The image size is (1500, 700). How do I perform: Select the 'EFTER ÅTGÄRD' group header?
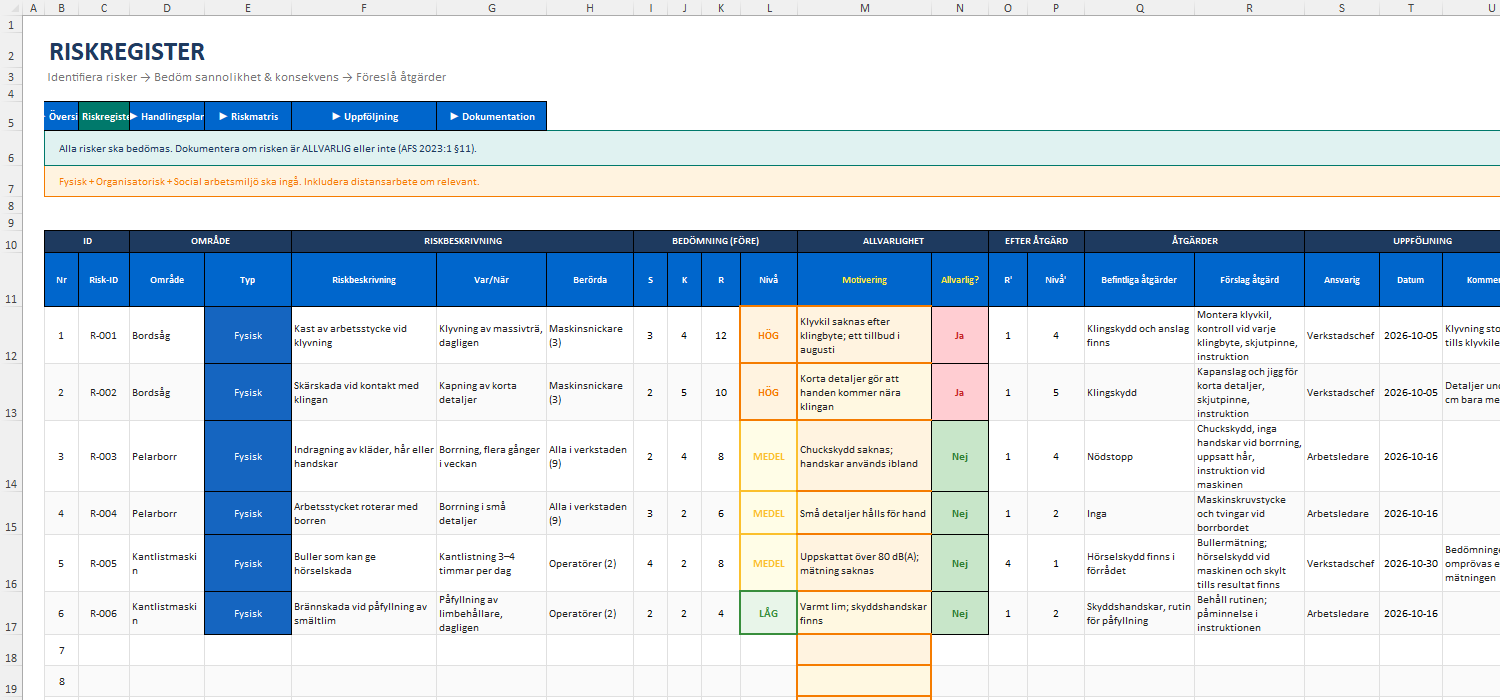(x=1036, y=241)
